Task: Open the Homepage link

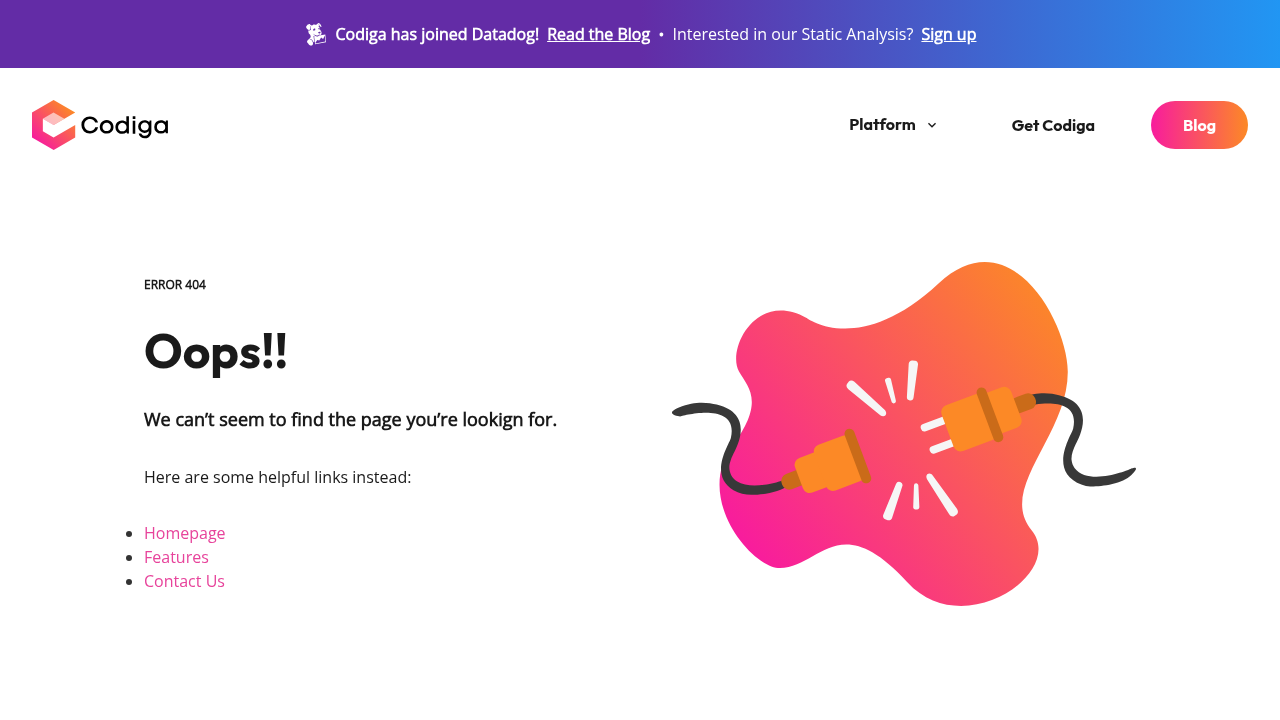Action: (185, 533)
